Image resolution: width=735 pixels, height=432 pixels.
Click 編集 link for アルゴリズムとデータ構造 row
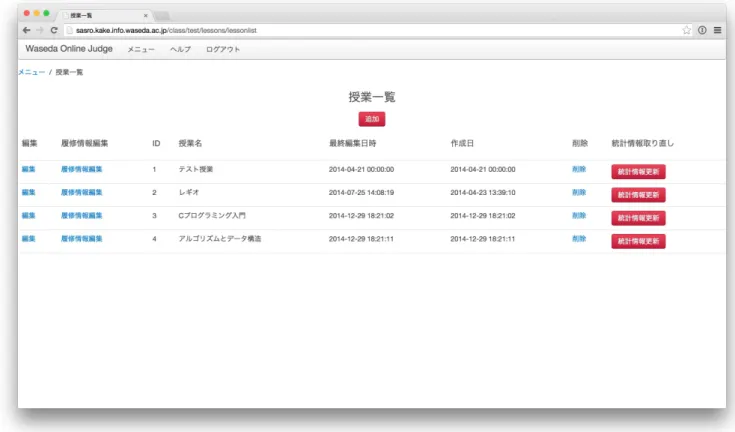pos(29,238)
